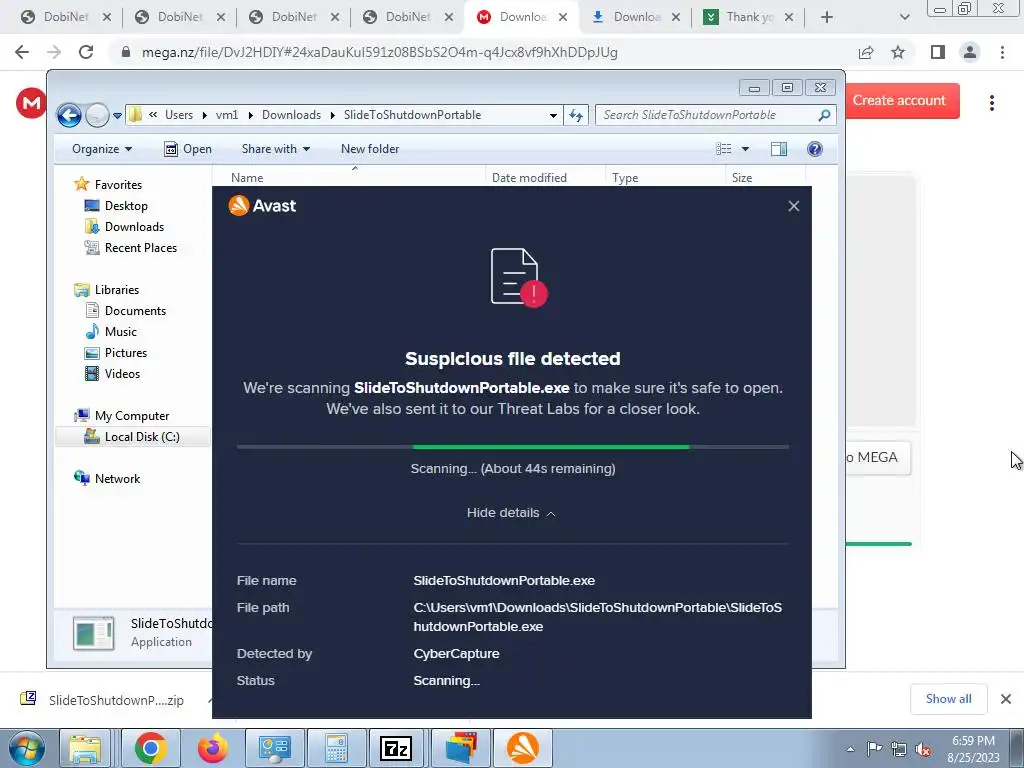Go back in Explorer window
Viewport: 1024px width, 768px height.
point(69,116)
